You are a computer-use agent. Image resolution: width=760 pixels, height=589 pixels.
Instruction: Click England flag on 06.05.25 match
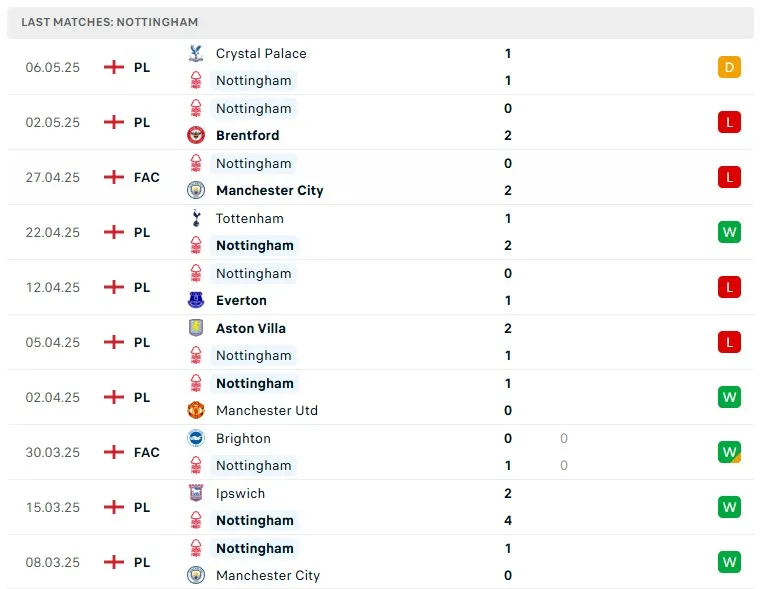click(113, 67)
